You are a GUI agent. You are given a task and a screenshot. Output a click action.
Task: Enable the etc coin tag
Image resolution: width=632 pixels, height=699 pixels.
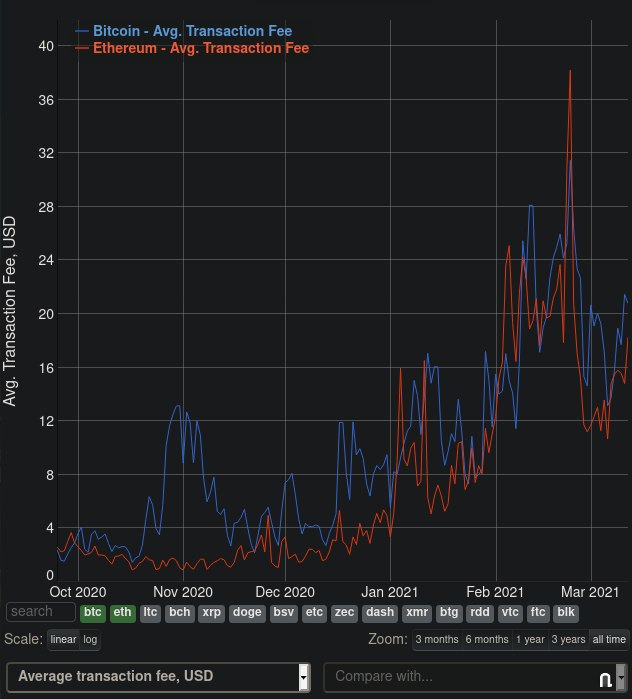tap(314, 613)
